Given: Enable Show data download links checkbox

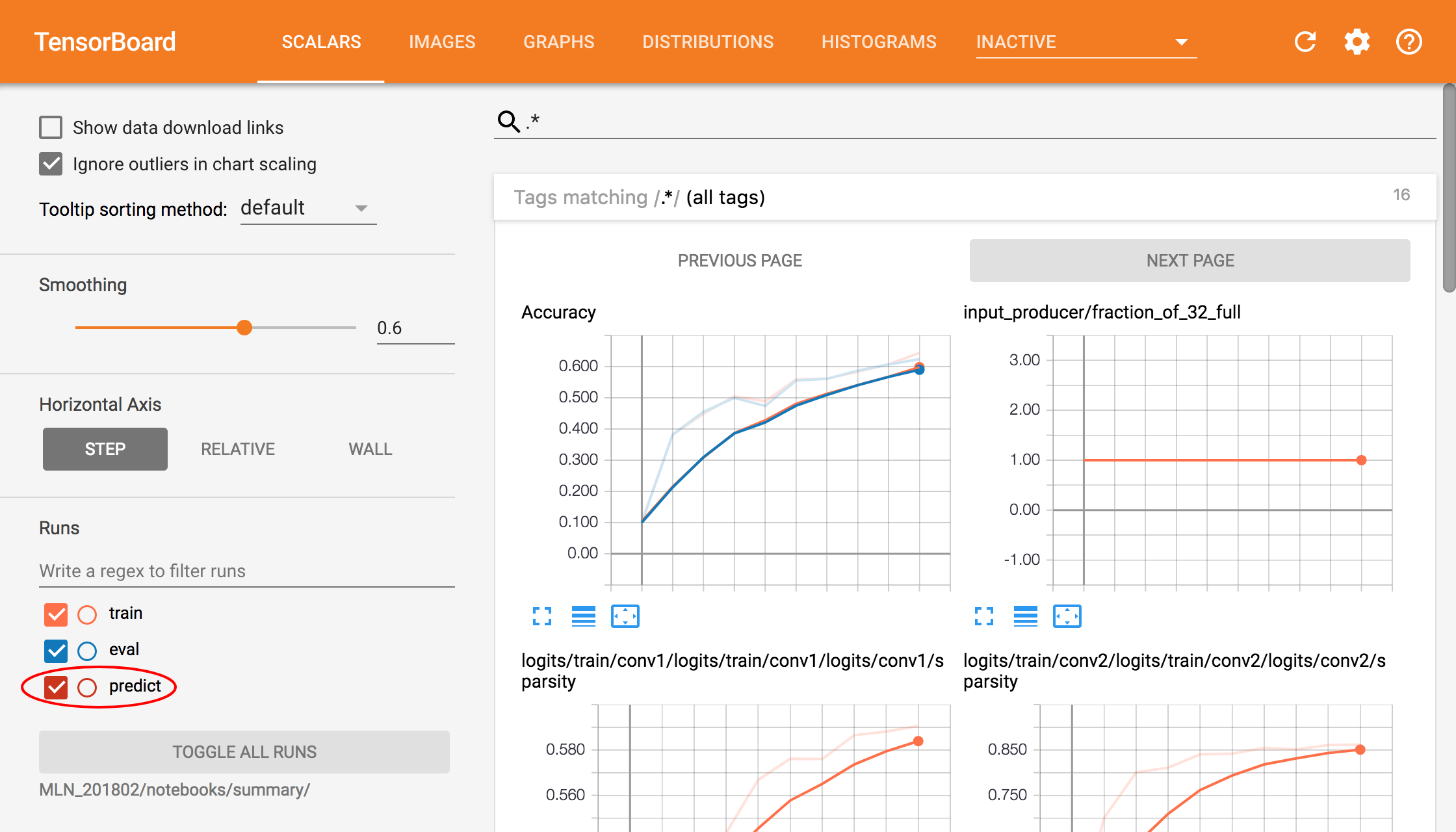Looking at the screenshot, I should [51, 127].
